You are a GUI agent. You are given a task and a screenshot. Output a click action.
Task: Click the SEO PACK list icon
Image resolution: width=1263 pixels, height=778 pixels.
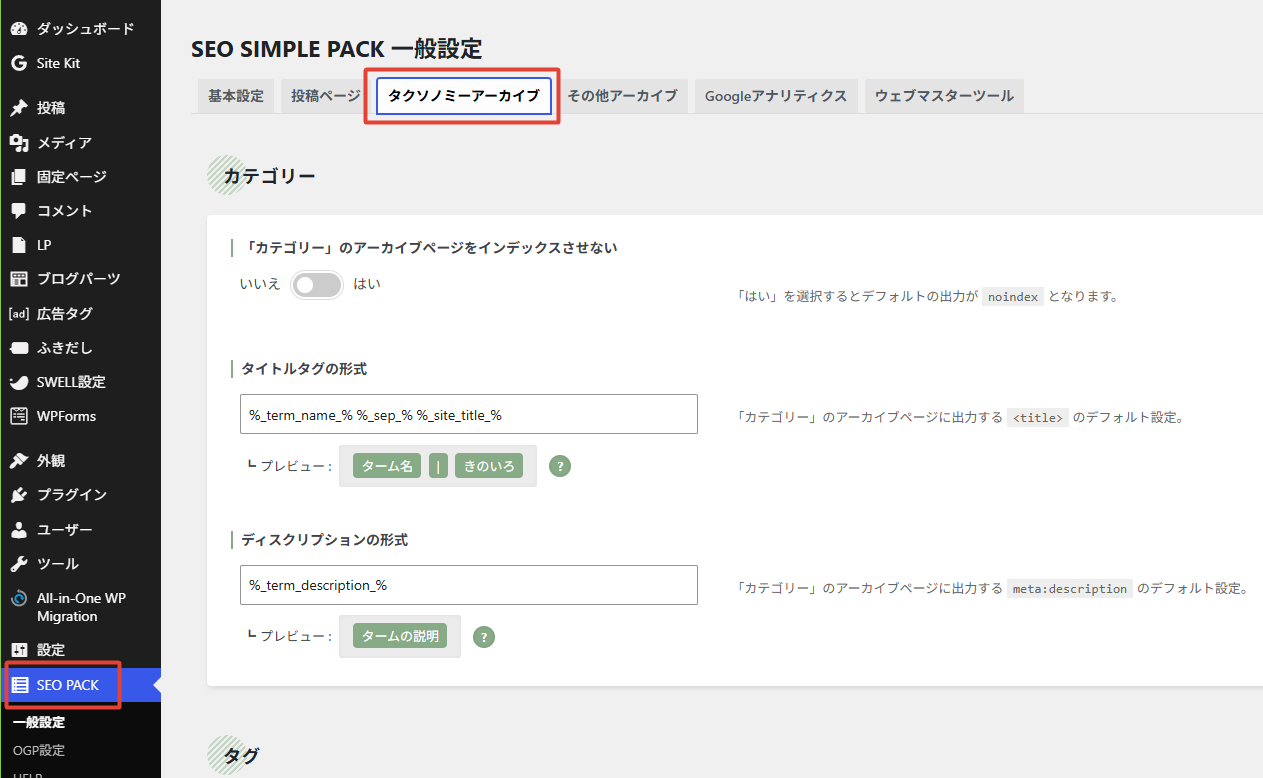point(20,685)
